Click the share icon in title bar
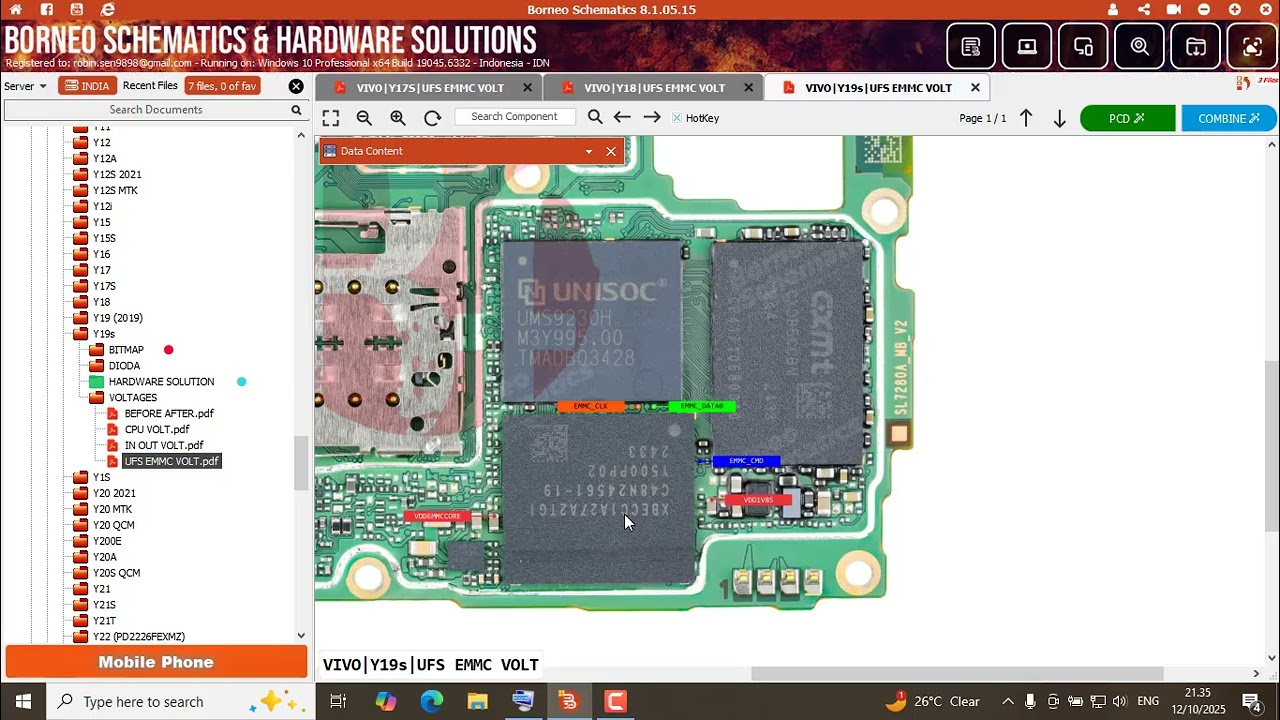Viewport: 1280px width, 720px height. (x=1144, y=10)
